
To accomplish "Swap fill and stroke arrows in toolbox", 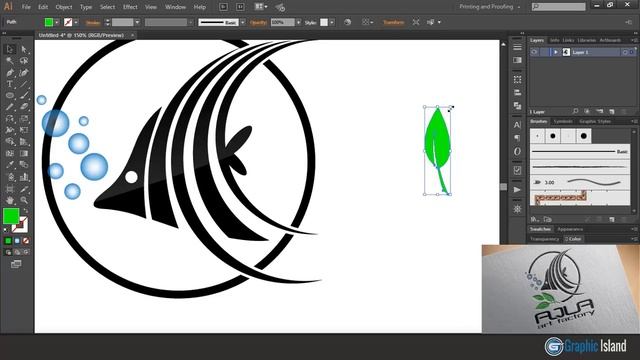I will point(25,211).
